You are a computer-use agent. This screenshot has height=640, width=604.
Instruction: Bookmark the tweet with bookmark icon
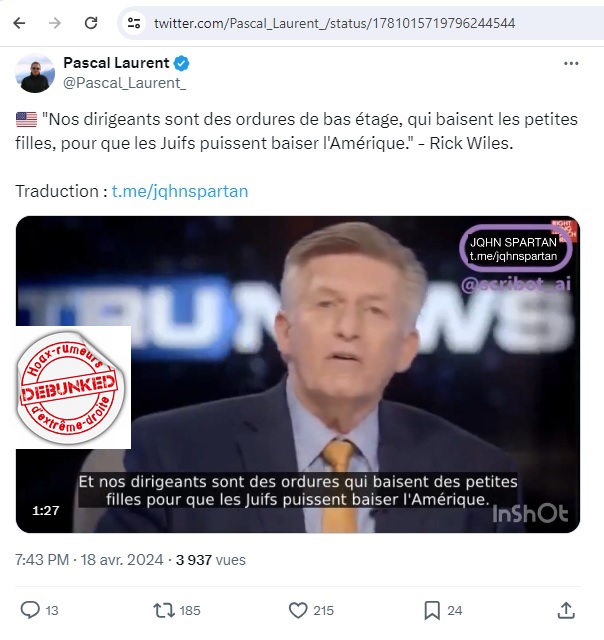432,611
